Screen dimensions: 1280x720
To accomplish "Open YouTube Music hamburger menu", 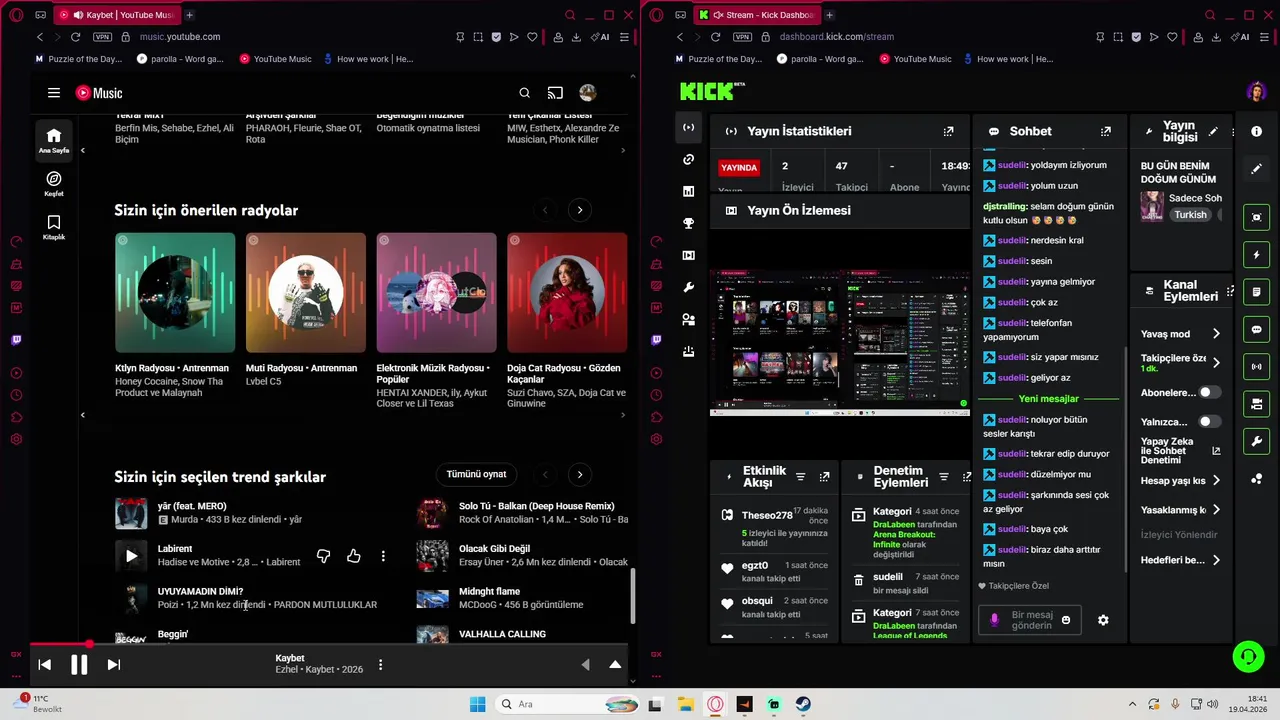I will tap(54, 93).
